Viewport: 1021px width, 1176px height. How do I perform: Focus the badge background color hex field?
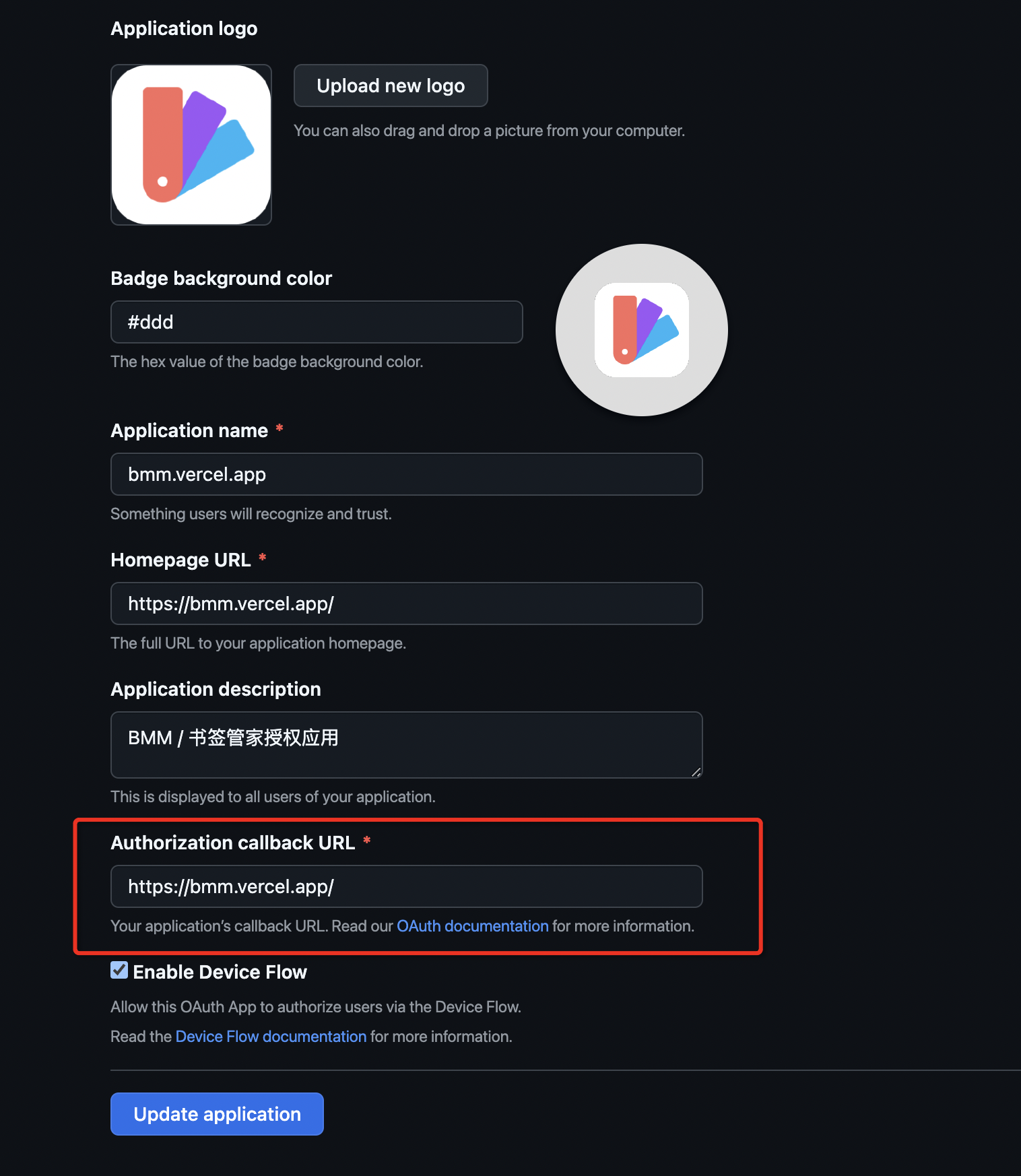(x=317, y=322)
